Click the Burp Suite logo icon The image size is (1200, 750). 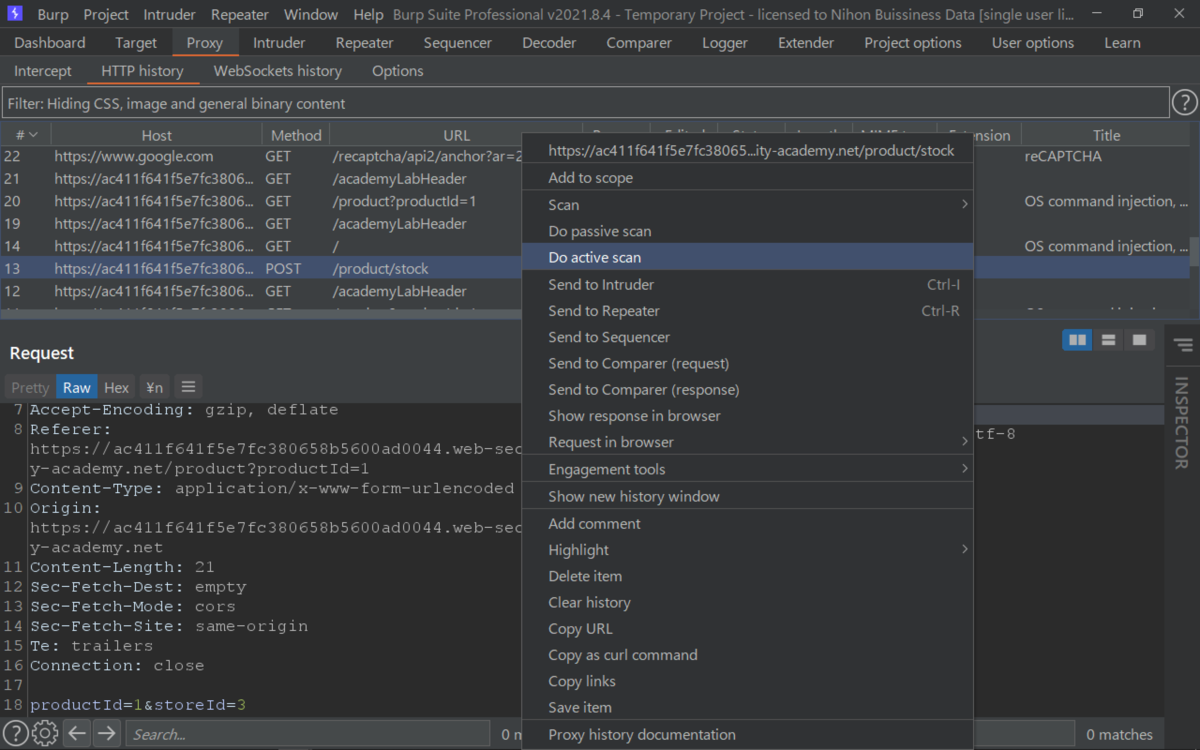click(14, 14)
